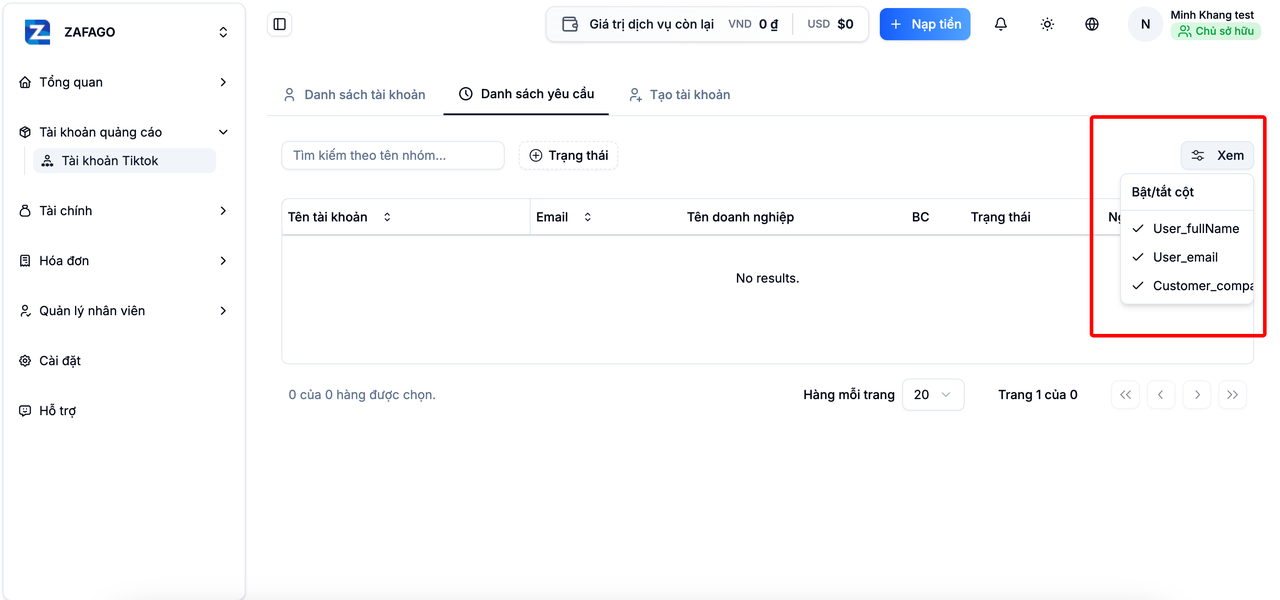The height and width of the screenshot is (600, 1280).
Task: Toggle the sidebar panel icon
Action: pos(280,24)
